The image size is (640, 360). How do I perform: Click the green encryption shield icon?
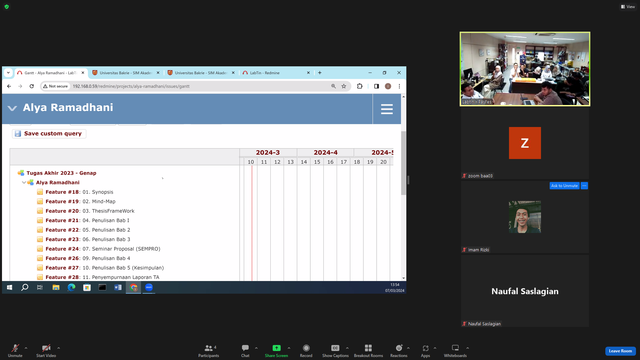click(7, 7)
